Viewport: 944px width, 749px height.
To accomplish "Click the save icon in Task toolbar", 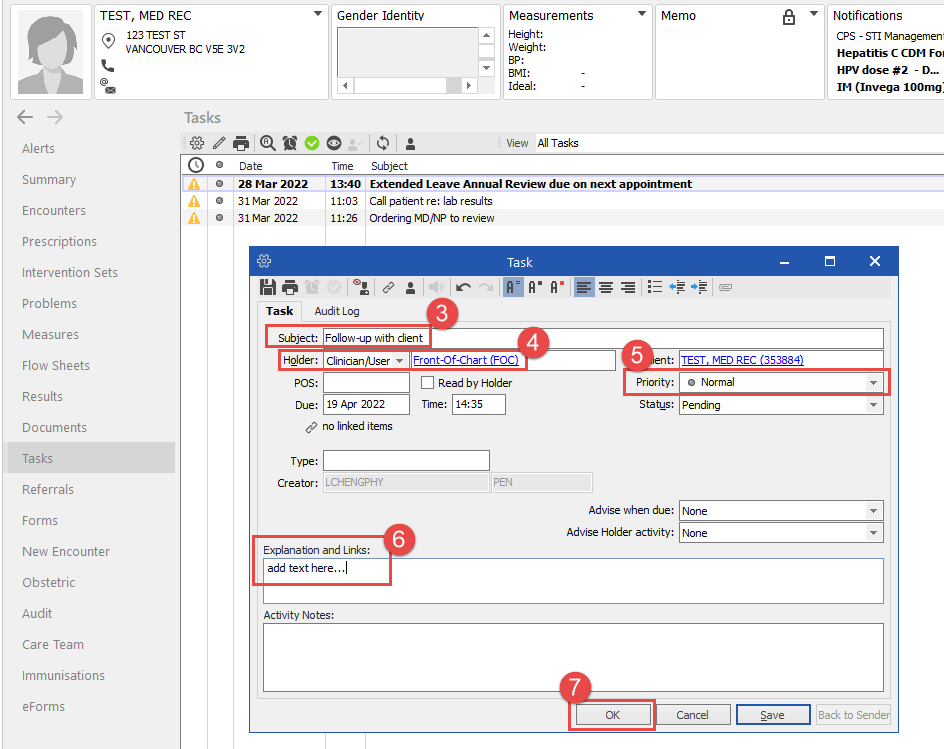I will (266, 287).
